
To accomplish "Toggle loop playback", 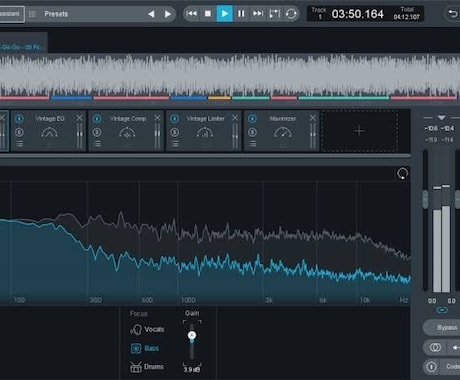I will (x=291, y=14).
